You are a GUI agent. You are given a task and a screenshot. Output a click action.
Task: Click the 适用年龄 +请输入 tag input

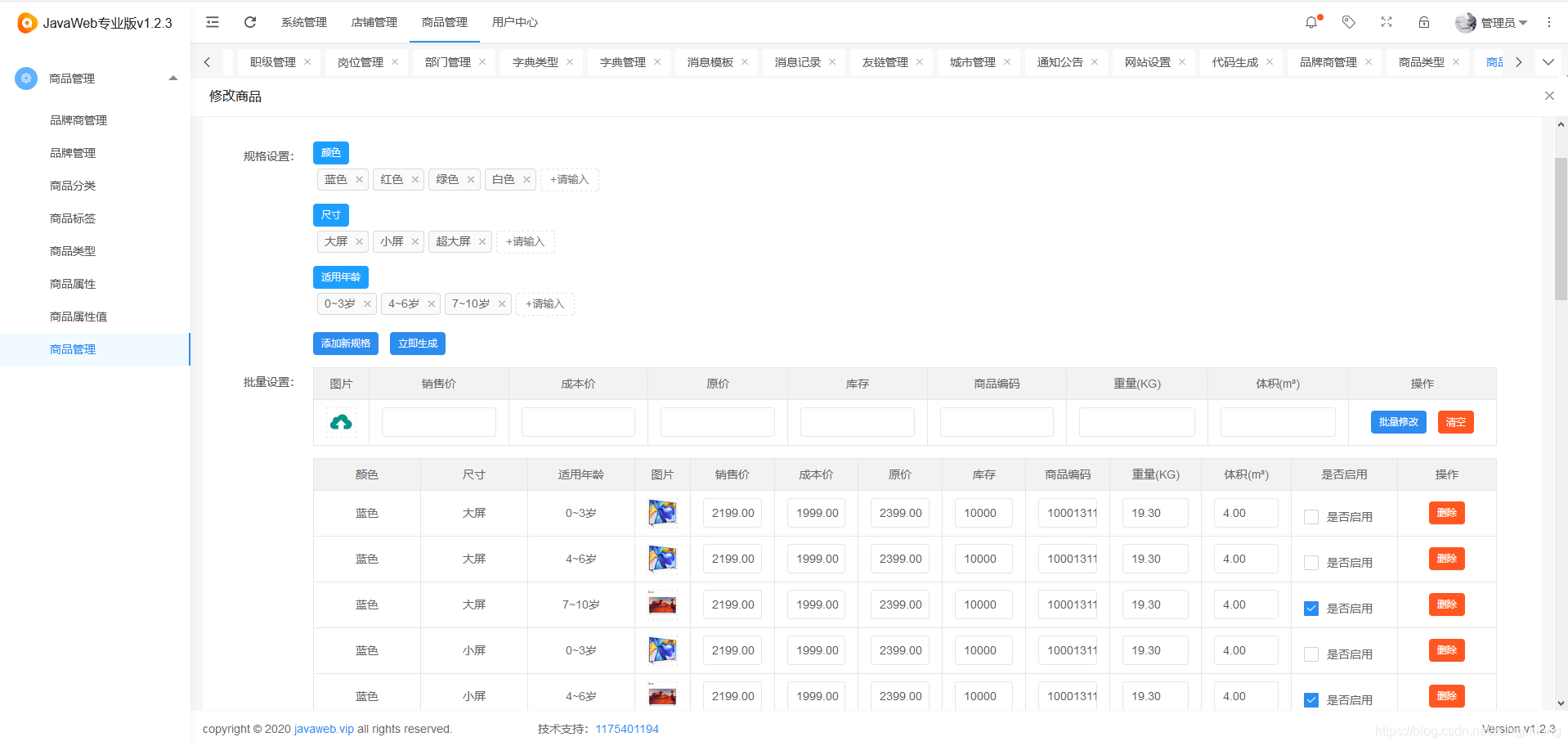[545, 303]
